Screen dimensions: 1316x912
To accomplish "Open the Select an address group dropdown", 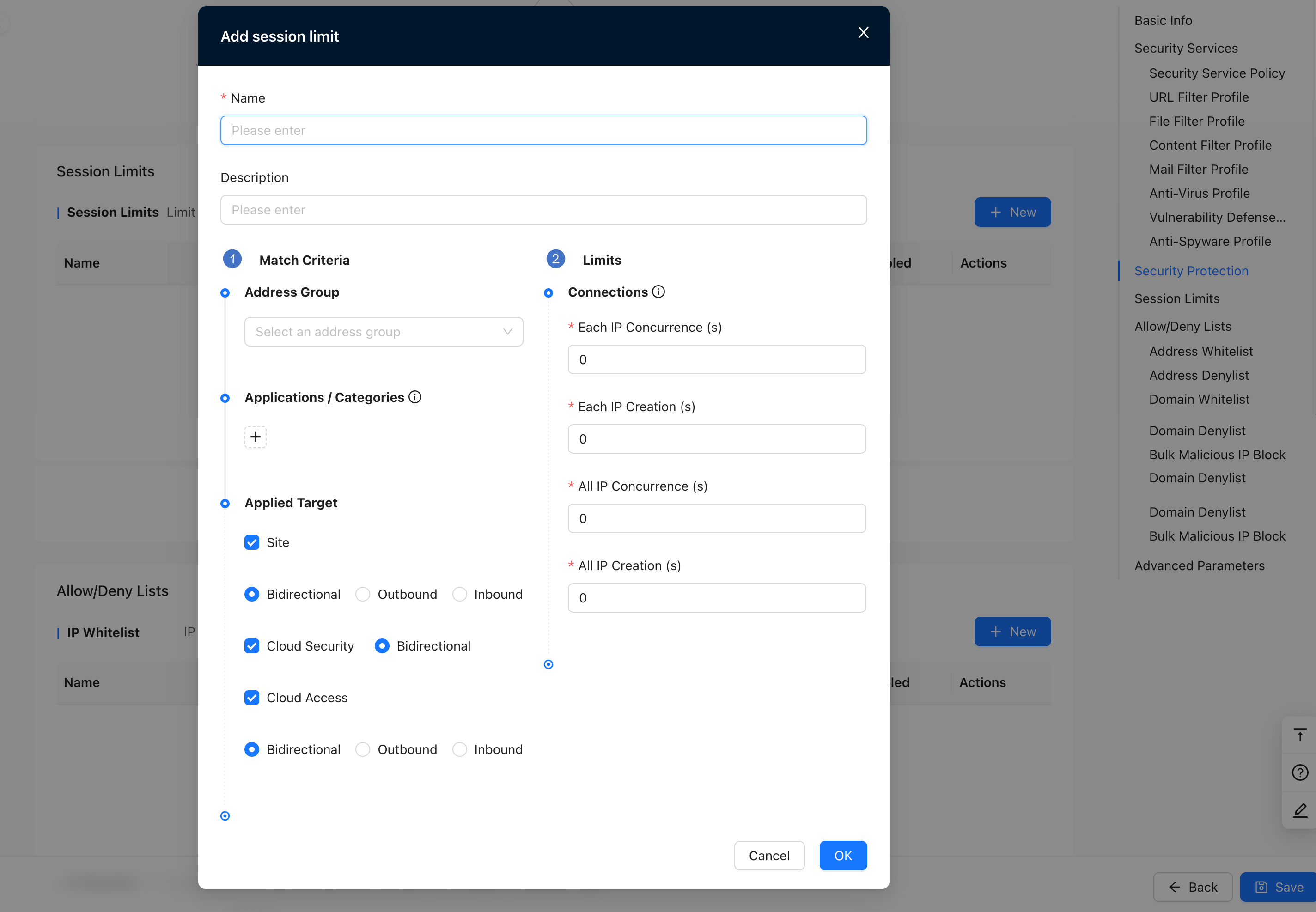I will click(384, 332).
